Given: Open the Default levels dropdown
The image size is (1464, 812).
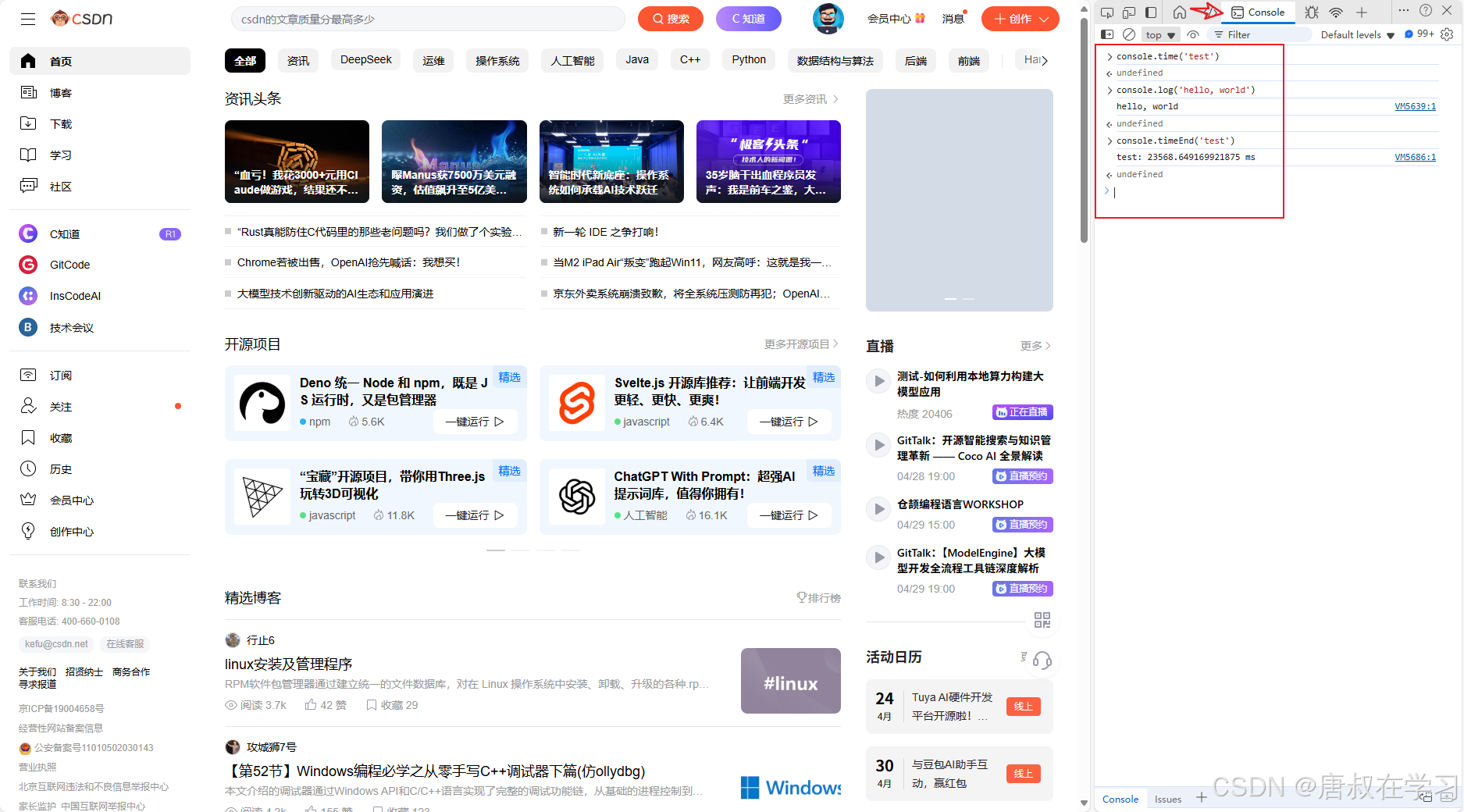Looking at the screenshot, I should [1357, 35].
